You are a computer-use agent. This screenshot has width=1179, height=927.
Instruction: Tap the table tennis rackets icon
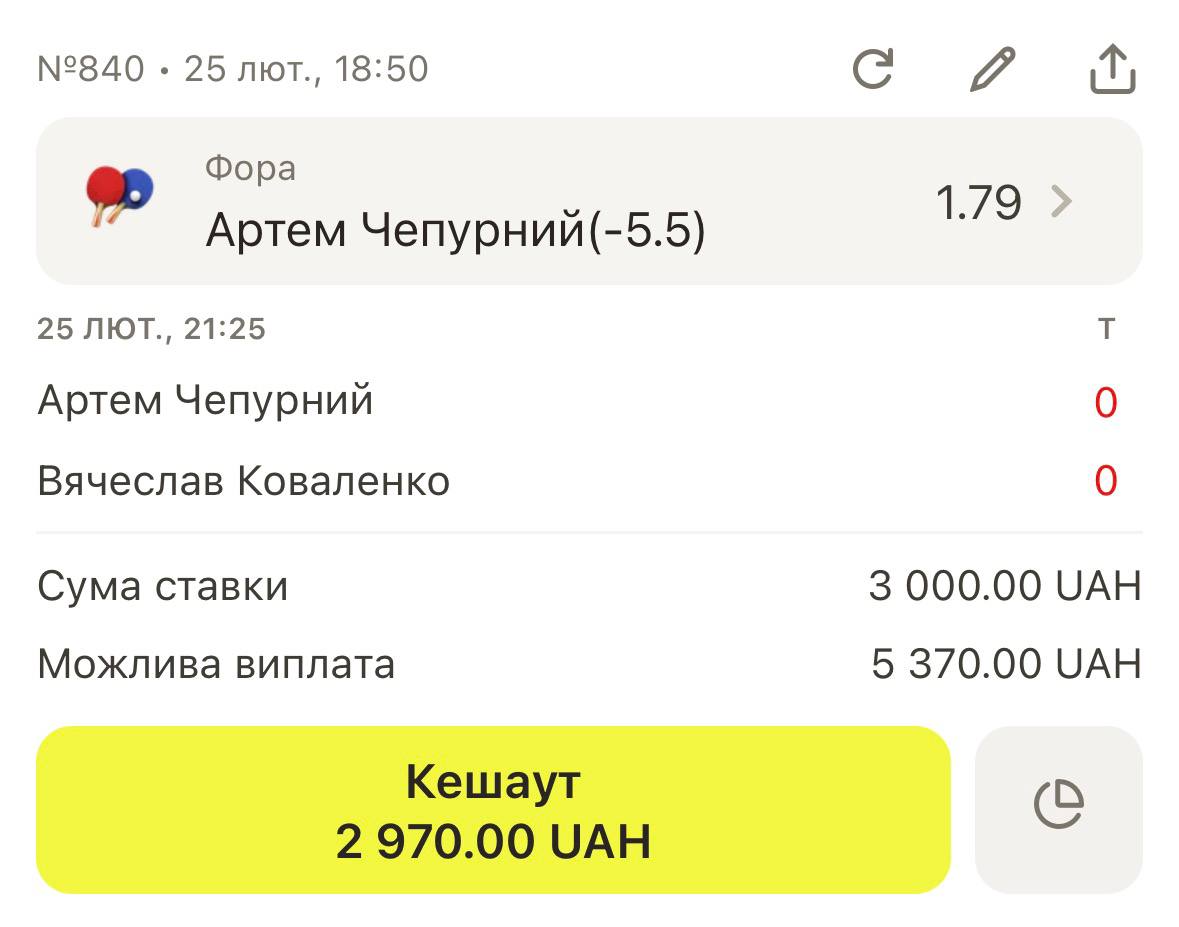(120, 194)
